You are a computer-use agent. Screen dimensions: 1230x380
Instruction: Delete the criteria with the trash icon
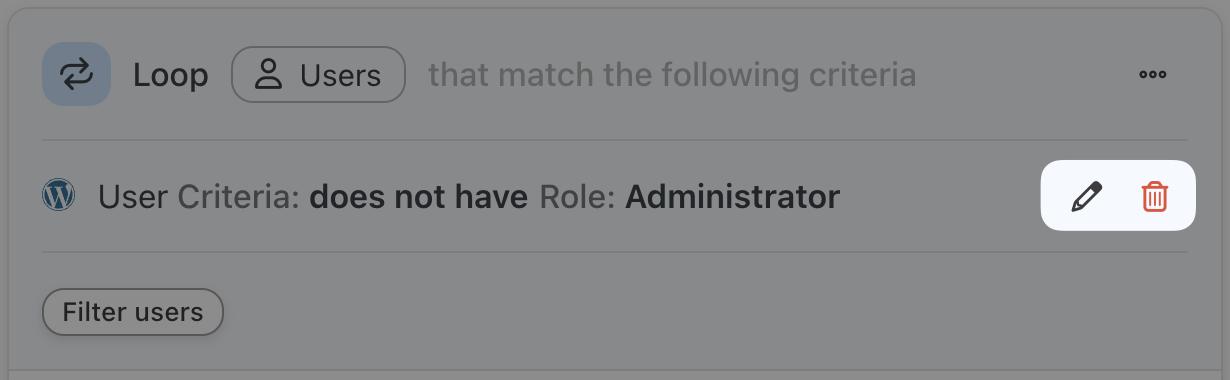point(1154,196)
